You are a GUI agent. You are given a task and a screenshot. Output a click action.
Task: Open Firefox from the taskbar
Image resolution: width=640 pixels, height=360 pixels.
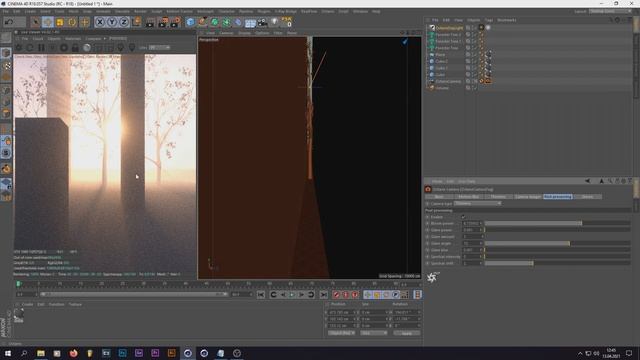coord(73,353)
